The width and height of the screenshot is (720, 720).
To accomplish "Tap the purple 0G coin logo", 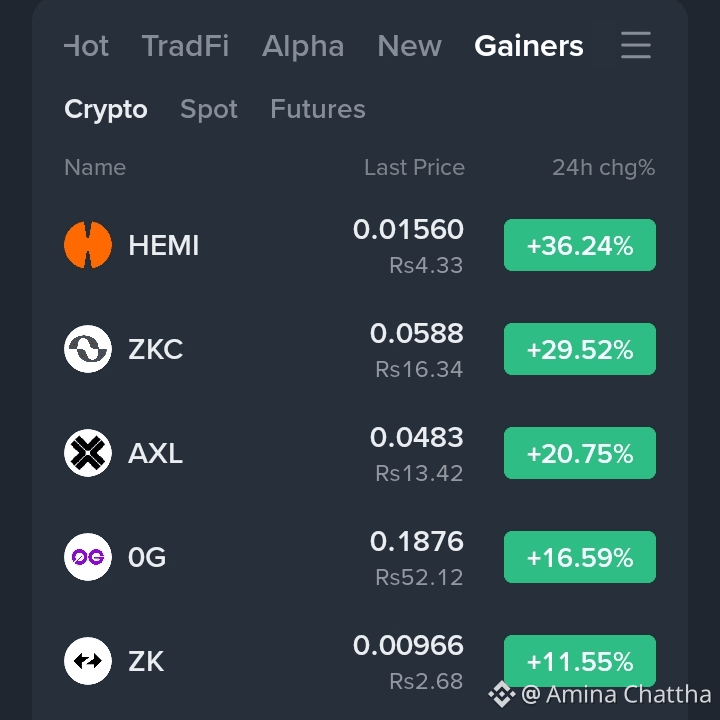I will [x=88, y=557].
